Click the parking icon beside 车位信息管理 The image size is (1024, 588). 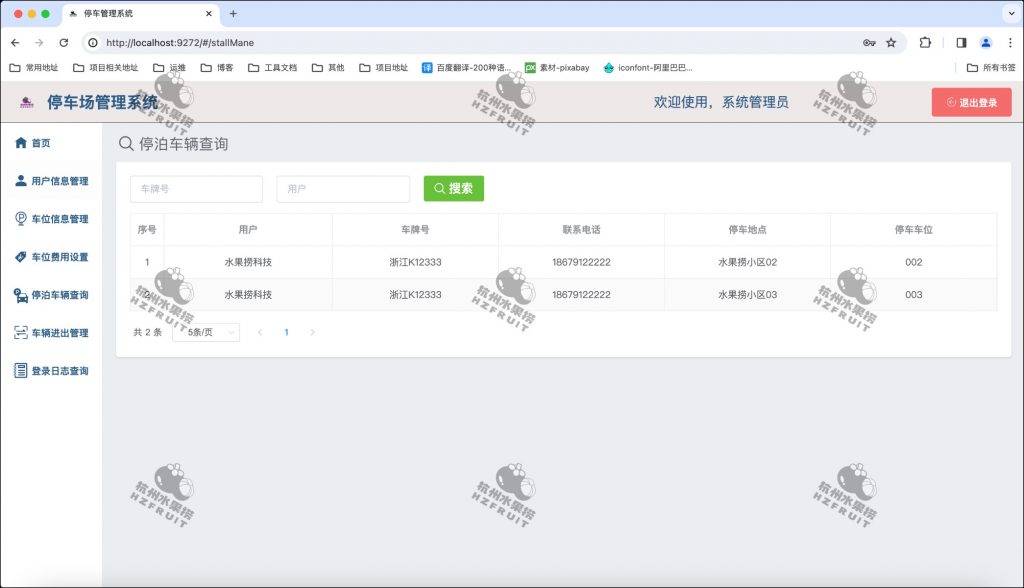click(x=21, y=218)
